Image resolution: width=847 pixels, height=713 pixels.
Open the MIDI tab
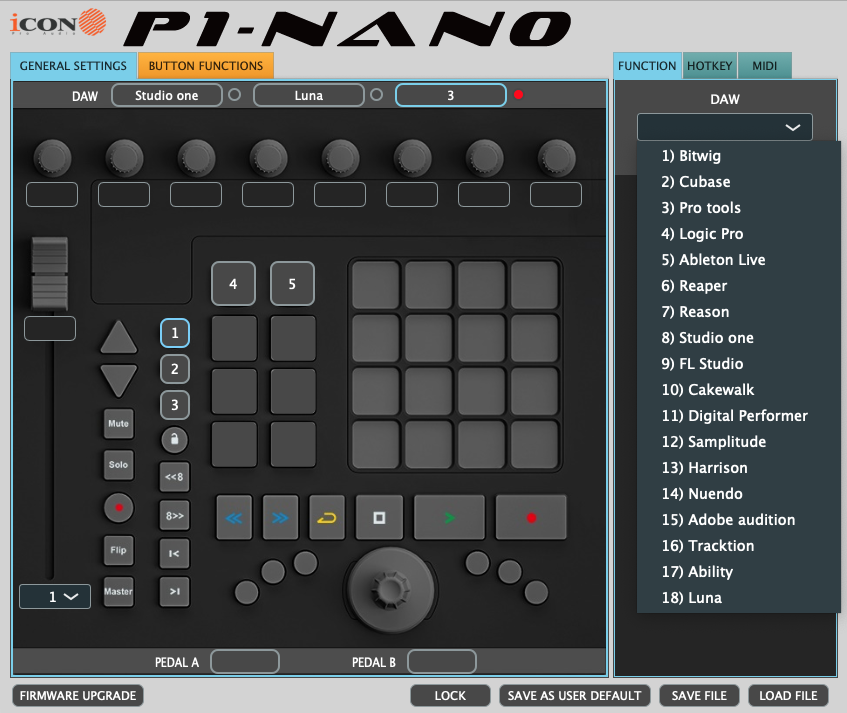tap(764, 66)
